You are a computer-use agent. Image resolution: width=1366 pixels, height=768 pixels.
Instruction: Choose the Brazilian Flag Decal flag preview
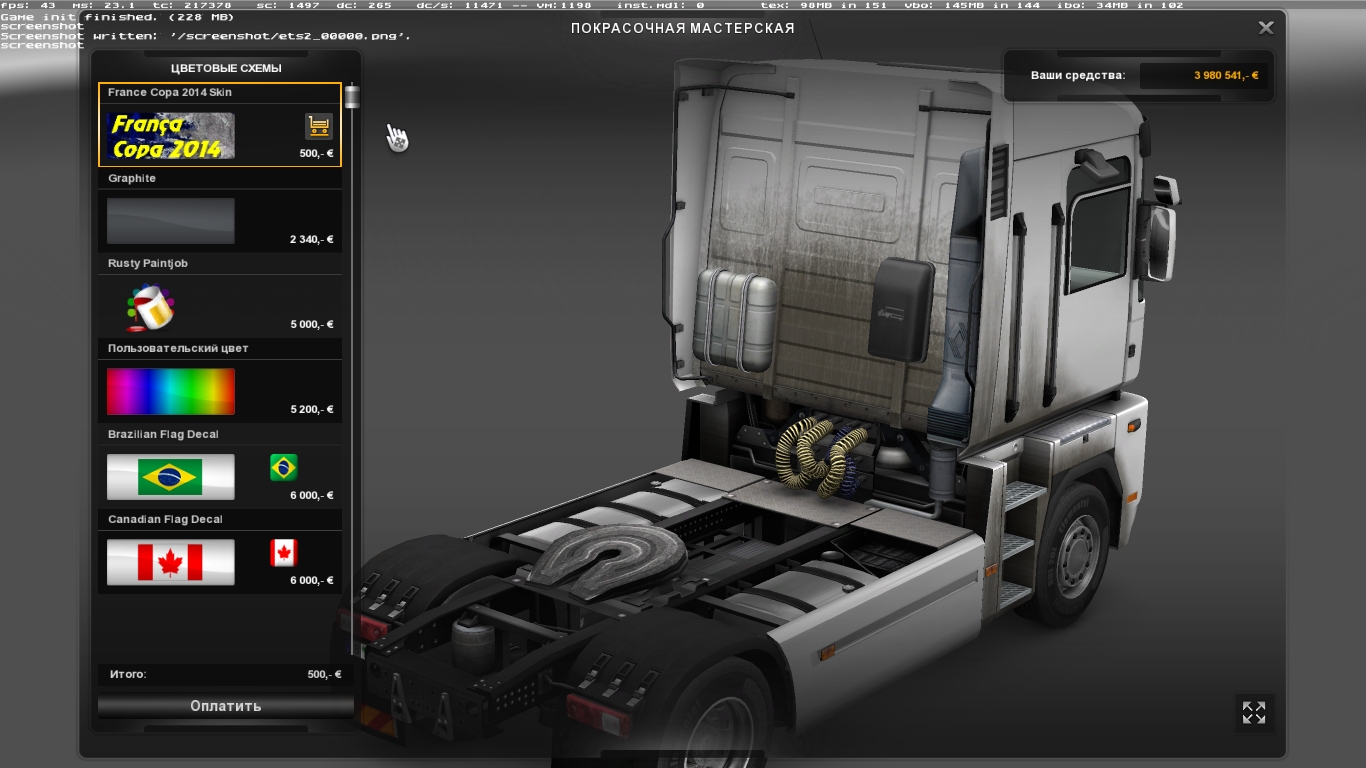[170, 477]
